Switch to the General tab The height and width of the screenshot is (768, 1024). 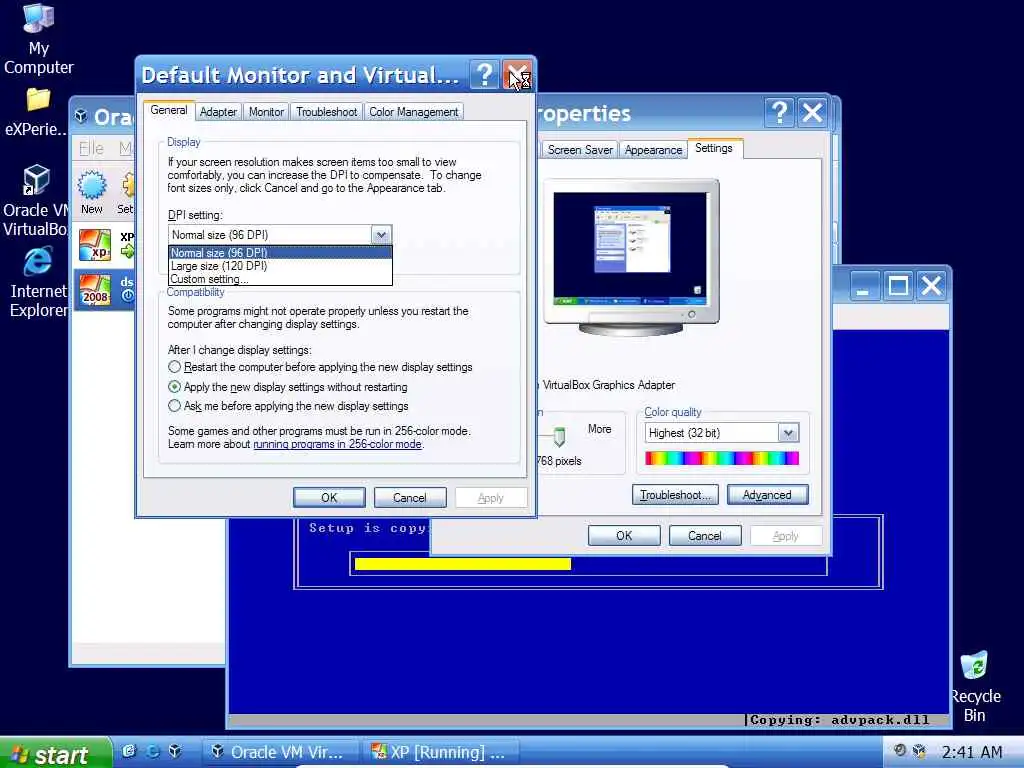169,110
